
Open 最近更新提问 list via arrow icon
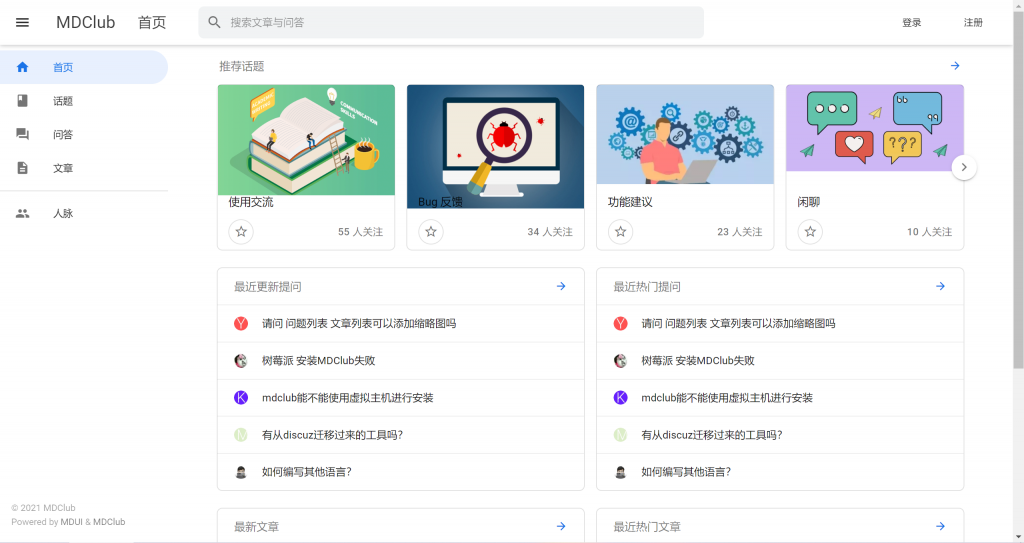coord(561,286)
